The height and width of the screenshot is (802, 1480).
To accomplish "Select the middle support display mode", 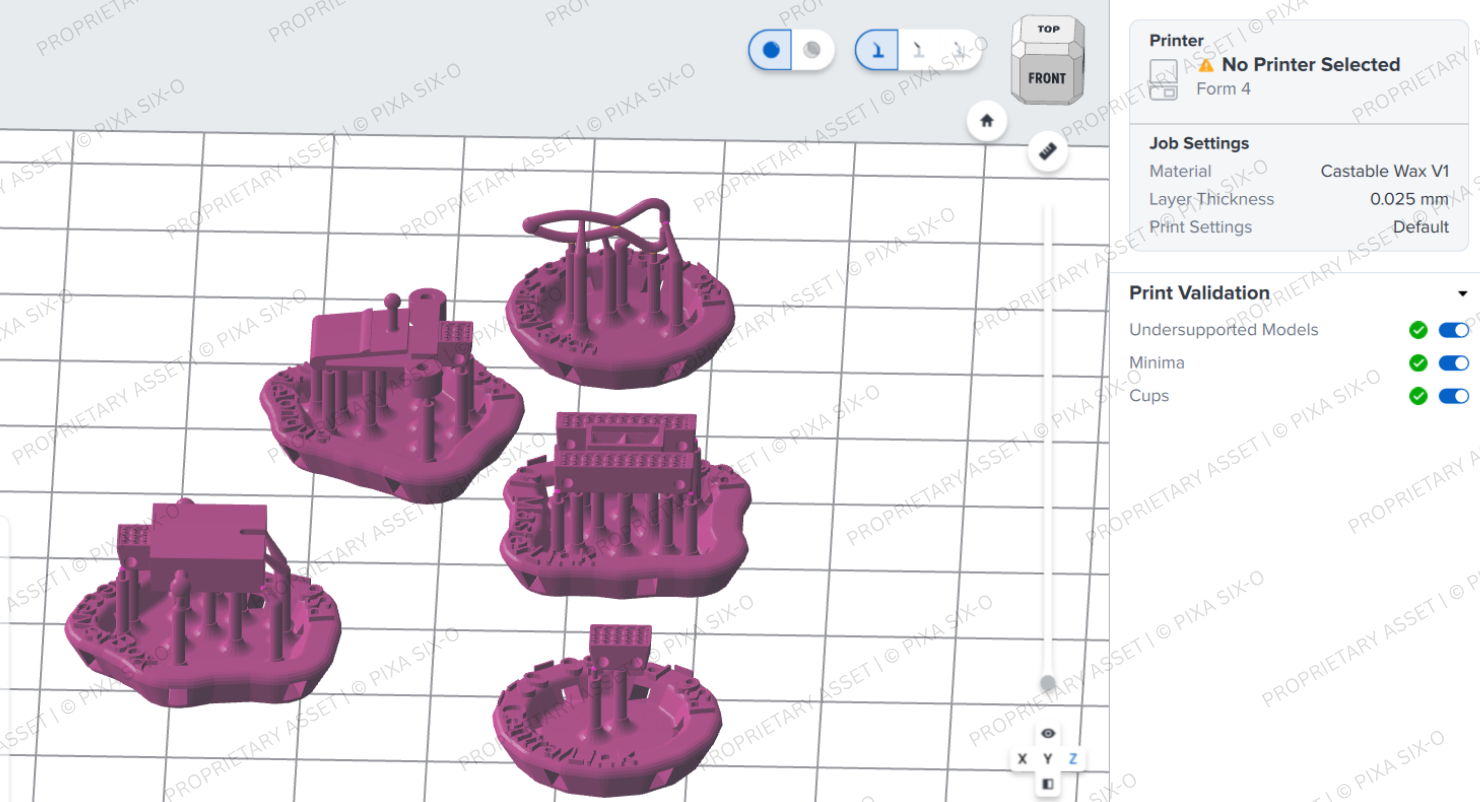I will [x=918, y=49].
